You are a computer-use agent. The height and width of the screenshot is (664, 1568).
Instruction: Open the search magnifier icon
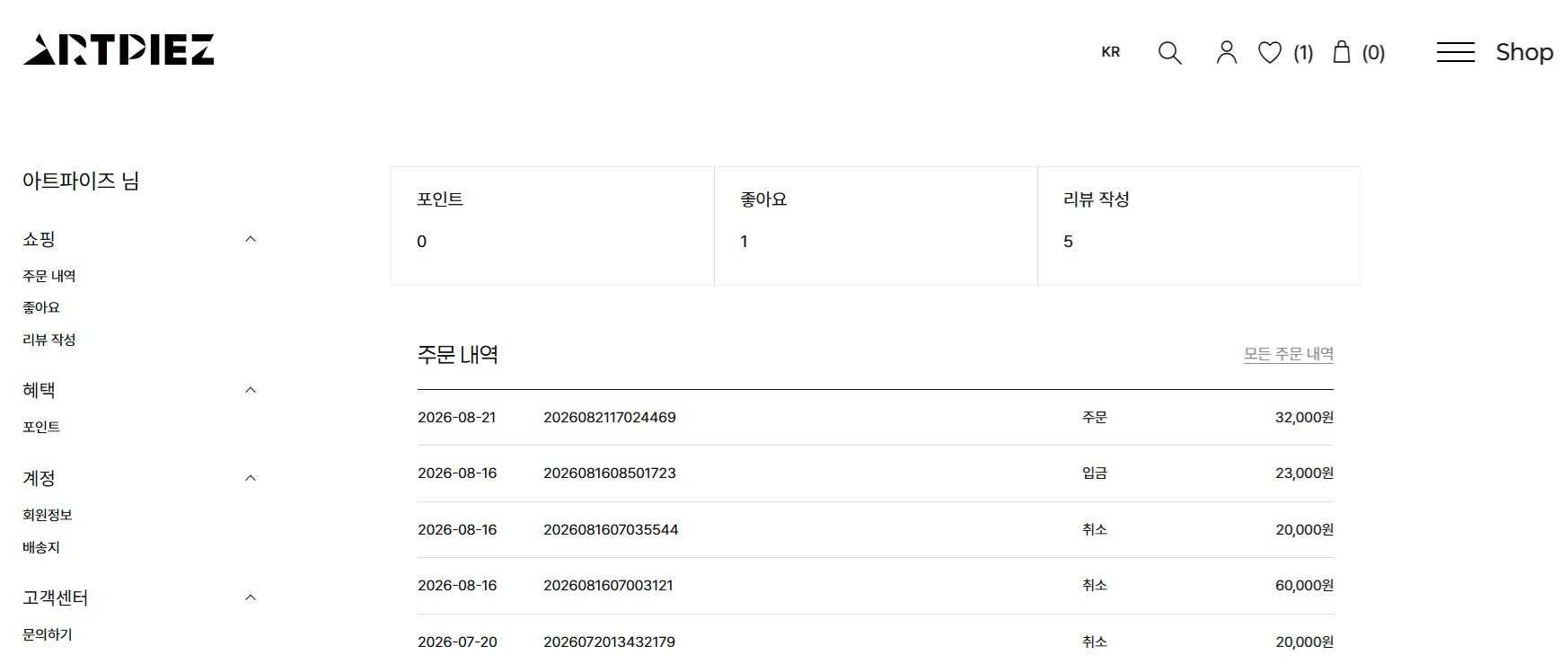(1169, 53)
